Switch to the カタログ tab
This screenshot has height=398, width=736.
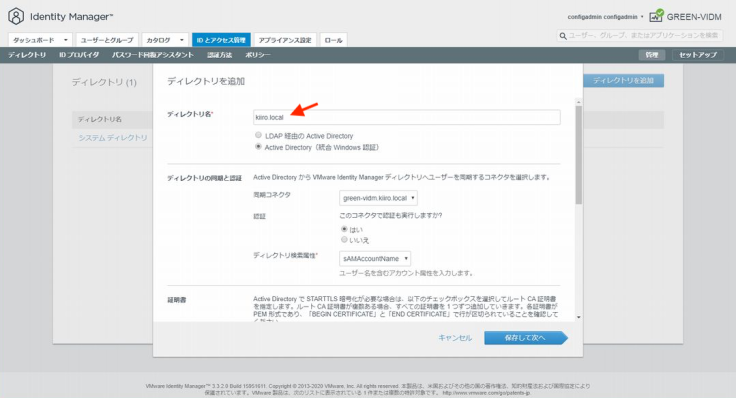tap(159, 40)
